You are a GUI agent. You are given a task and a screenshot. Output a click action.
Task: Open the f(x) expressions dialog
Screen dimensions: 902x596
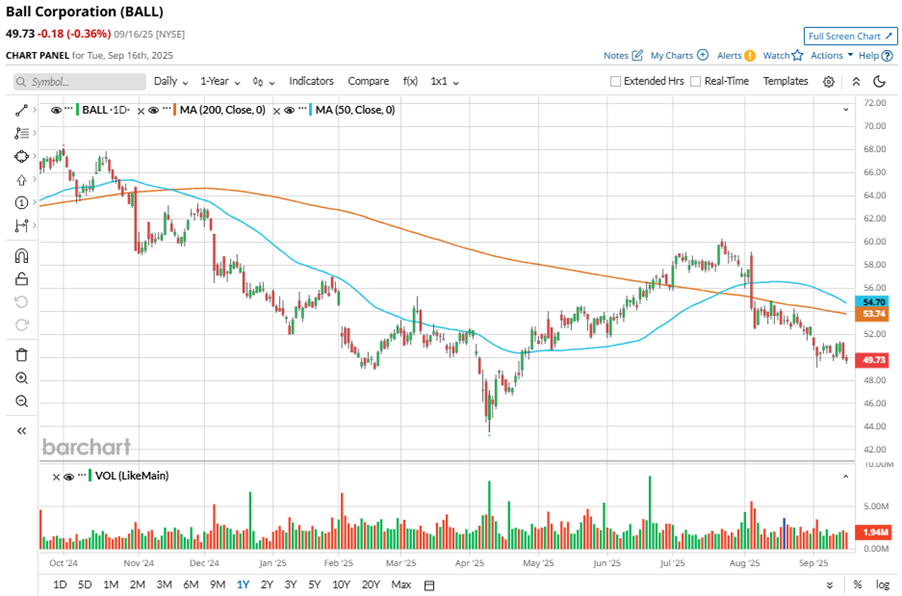410,82
